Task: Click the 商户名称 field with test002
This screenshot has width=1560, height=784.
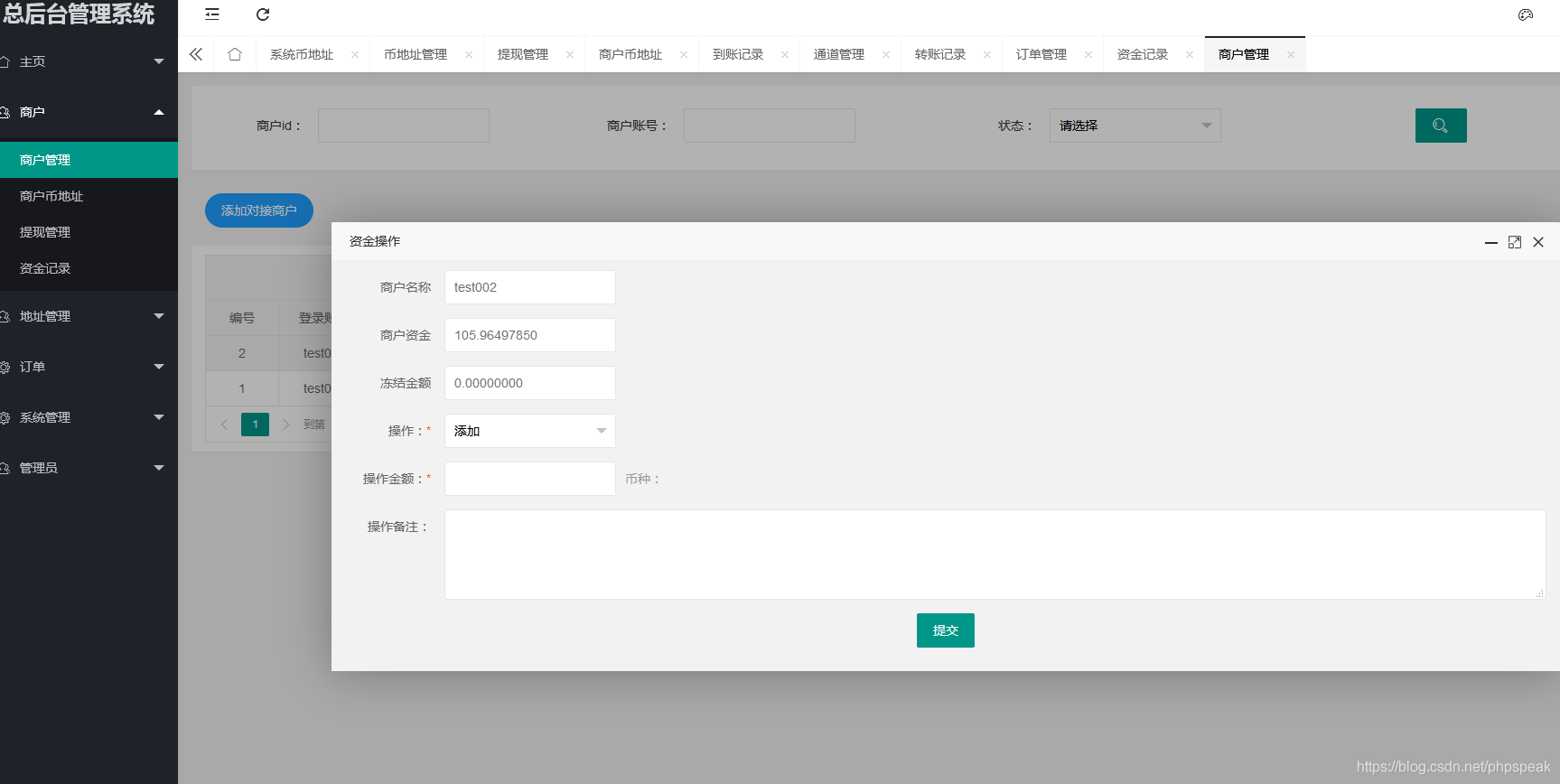Action: (530, 287)
